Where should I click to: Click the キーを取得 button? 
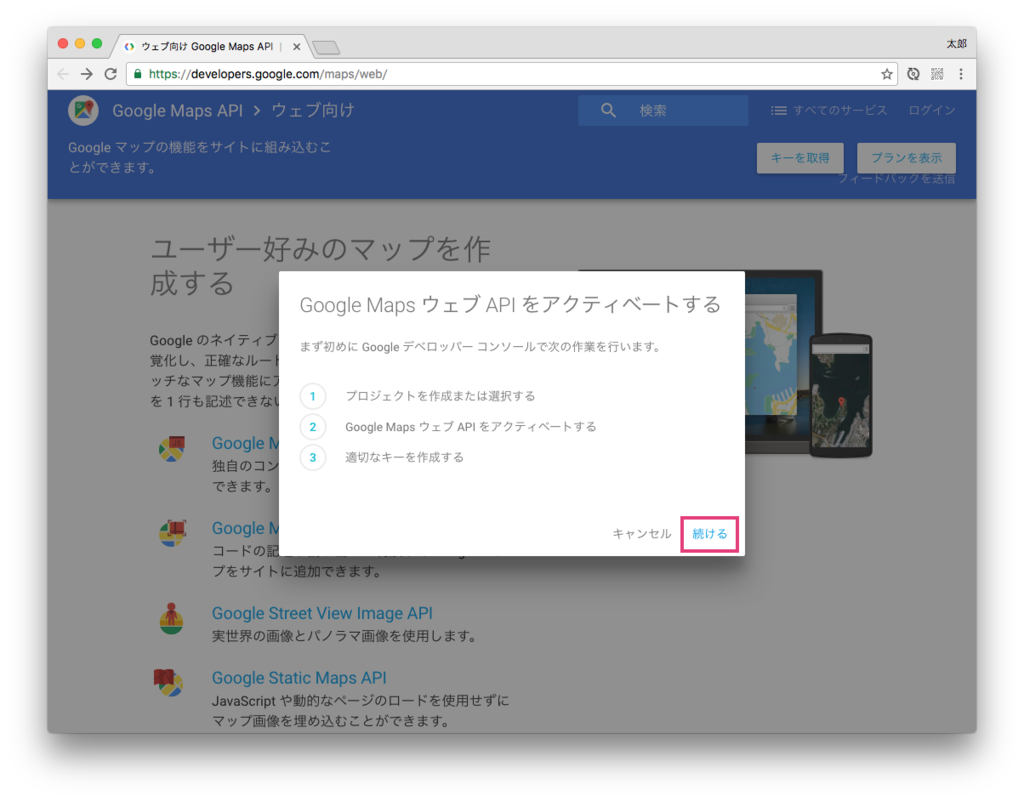point(799,158)
